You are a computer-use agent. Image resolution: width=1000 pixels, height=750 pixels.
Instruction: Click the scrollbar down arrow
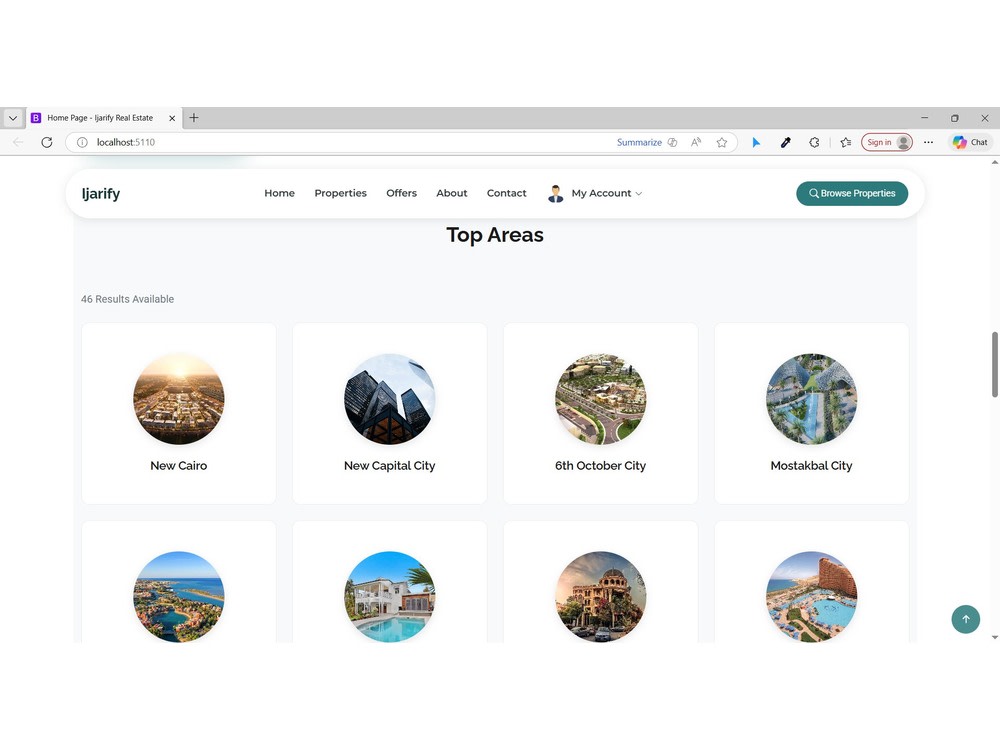coord(994,637)
